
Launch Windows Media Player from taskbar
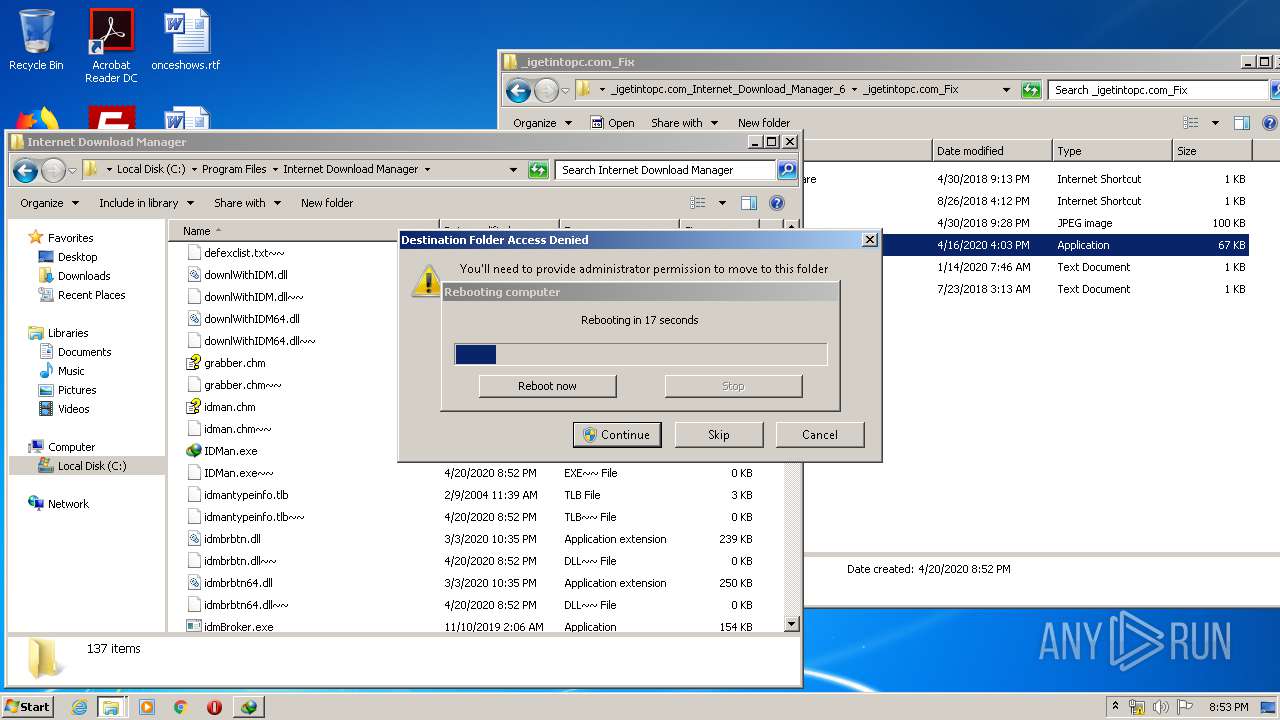pos(147,707)
